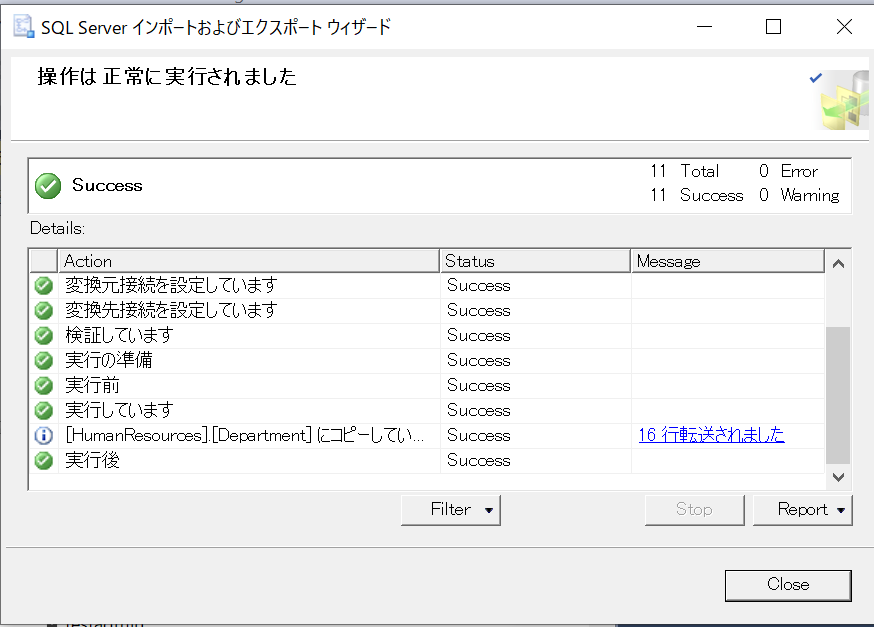Viewport: 874px width, 627px height.
Task: Sort by the Message column header
Action: (x=727, y=261)
